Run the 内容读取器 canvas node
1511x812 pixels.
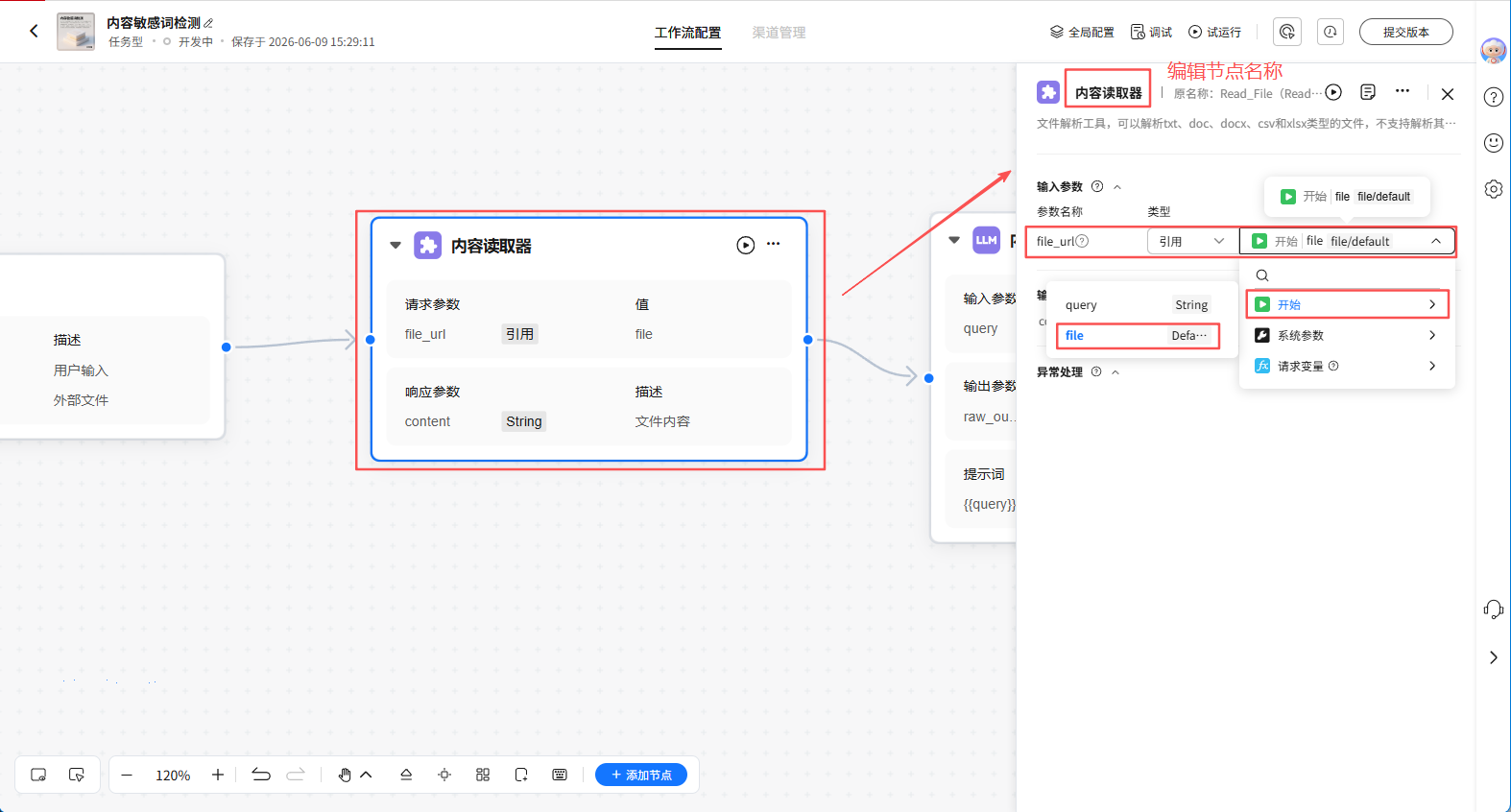tap(746, 245)
